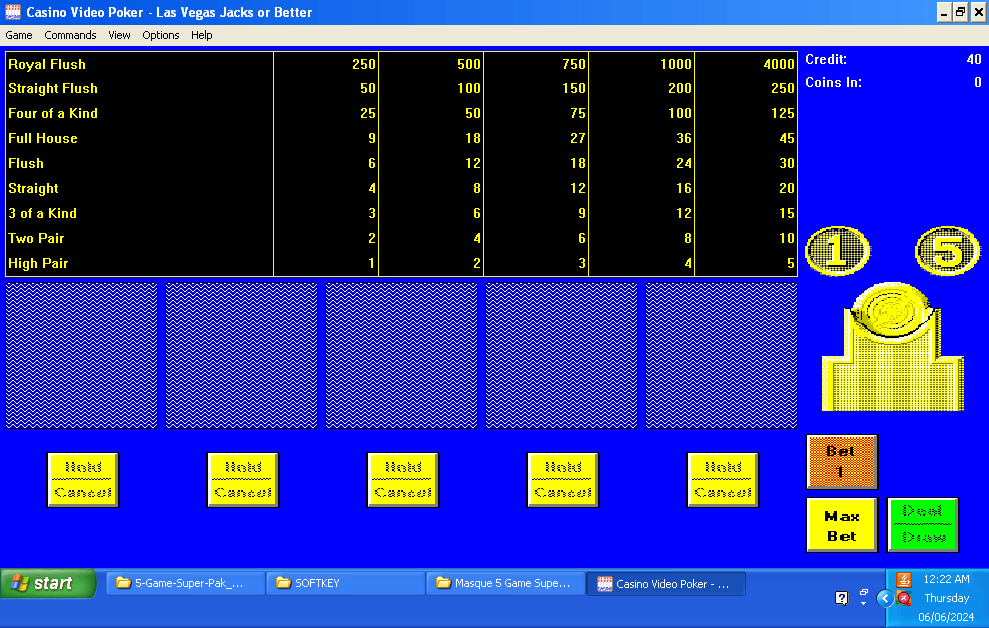Screen dimensions: 989x628
Task: Click the gold coin slot machine graphic
Action: point(892,347)
